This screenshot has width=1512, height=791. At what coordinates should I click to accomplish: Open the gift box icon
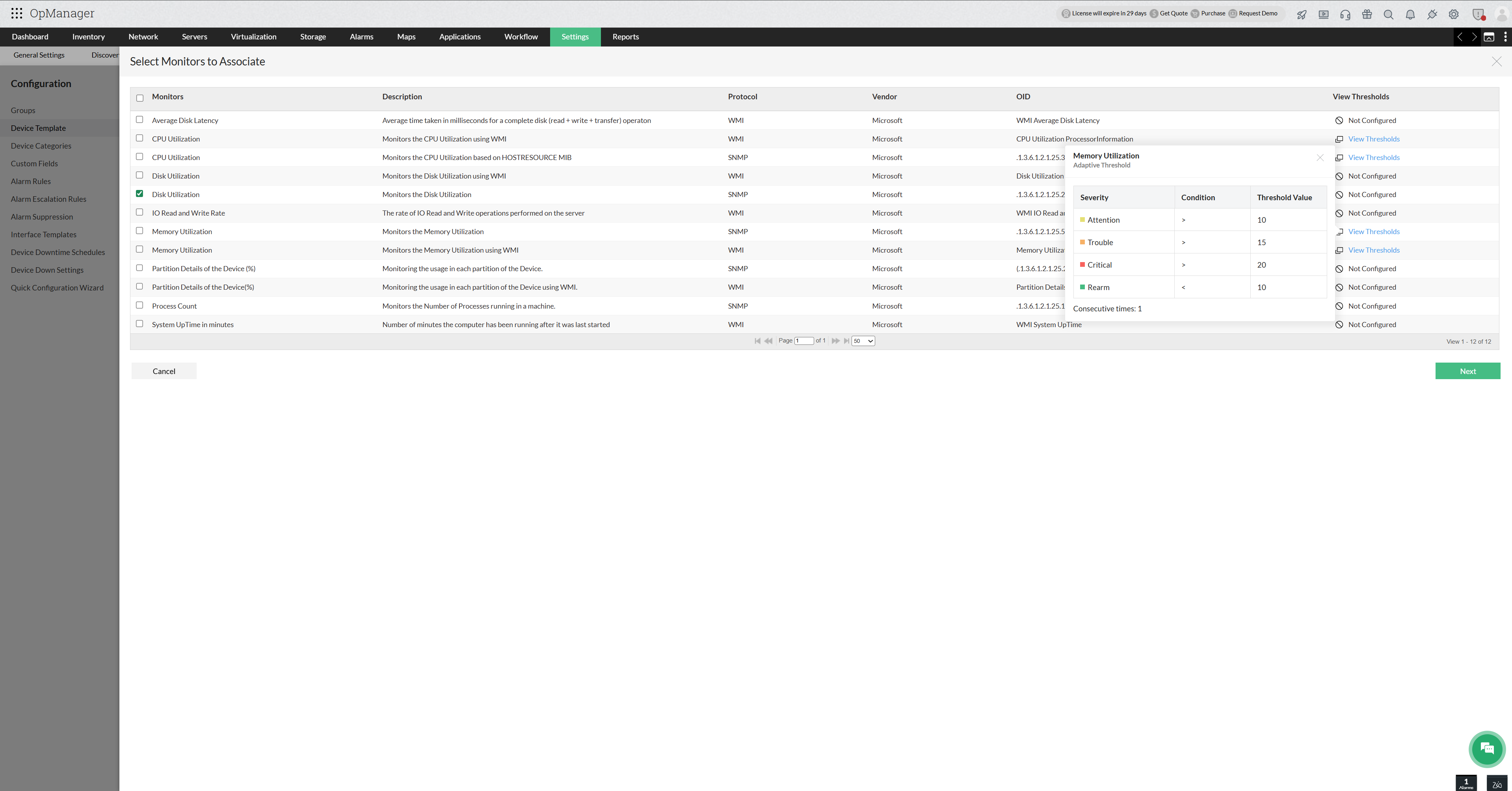[1367, 14]
